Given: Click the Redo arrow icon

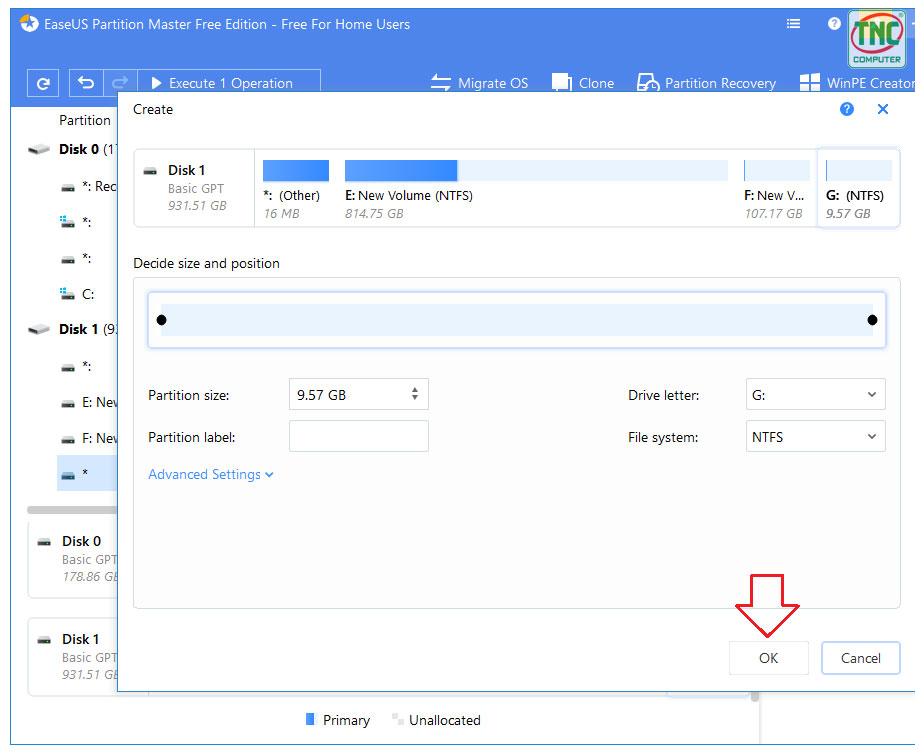Looking at the screenshot, I should (120, 83).
